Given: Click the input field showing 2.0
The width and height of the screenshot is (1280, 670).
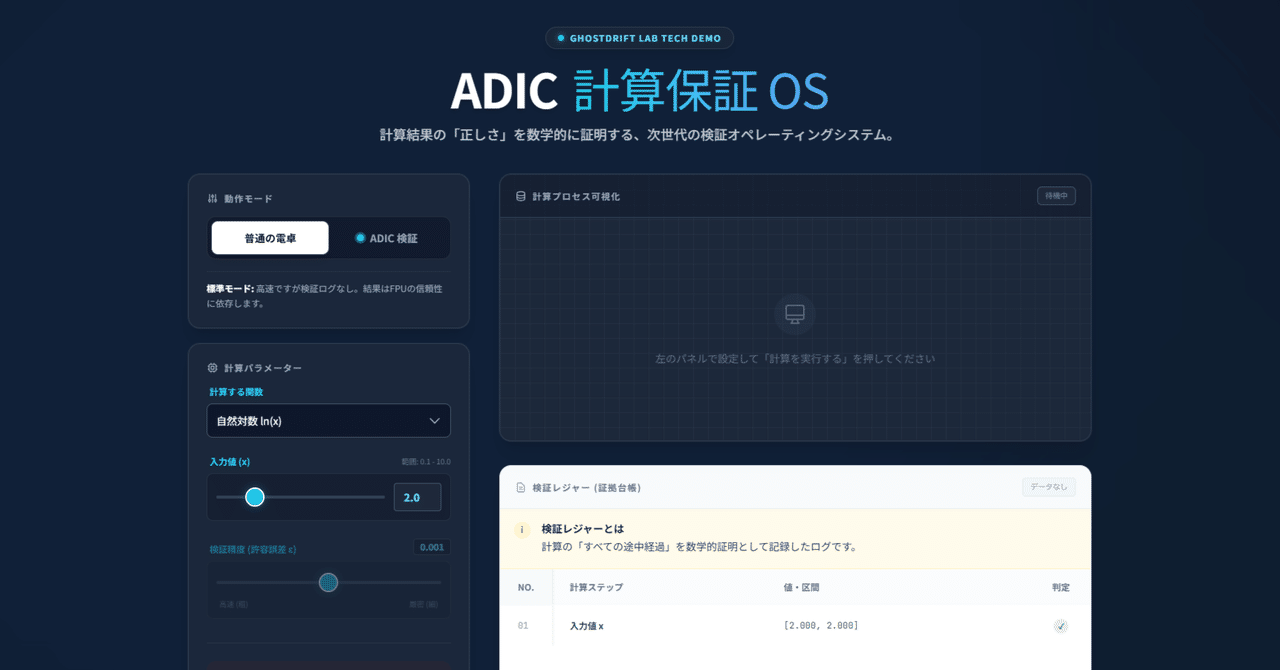Looking at the screenshot, I should tap(417, 496).
